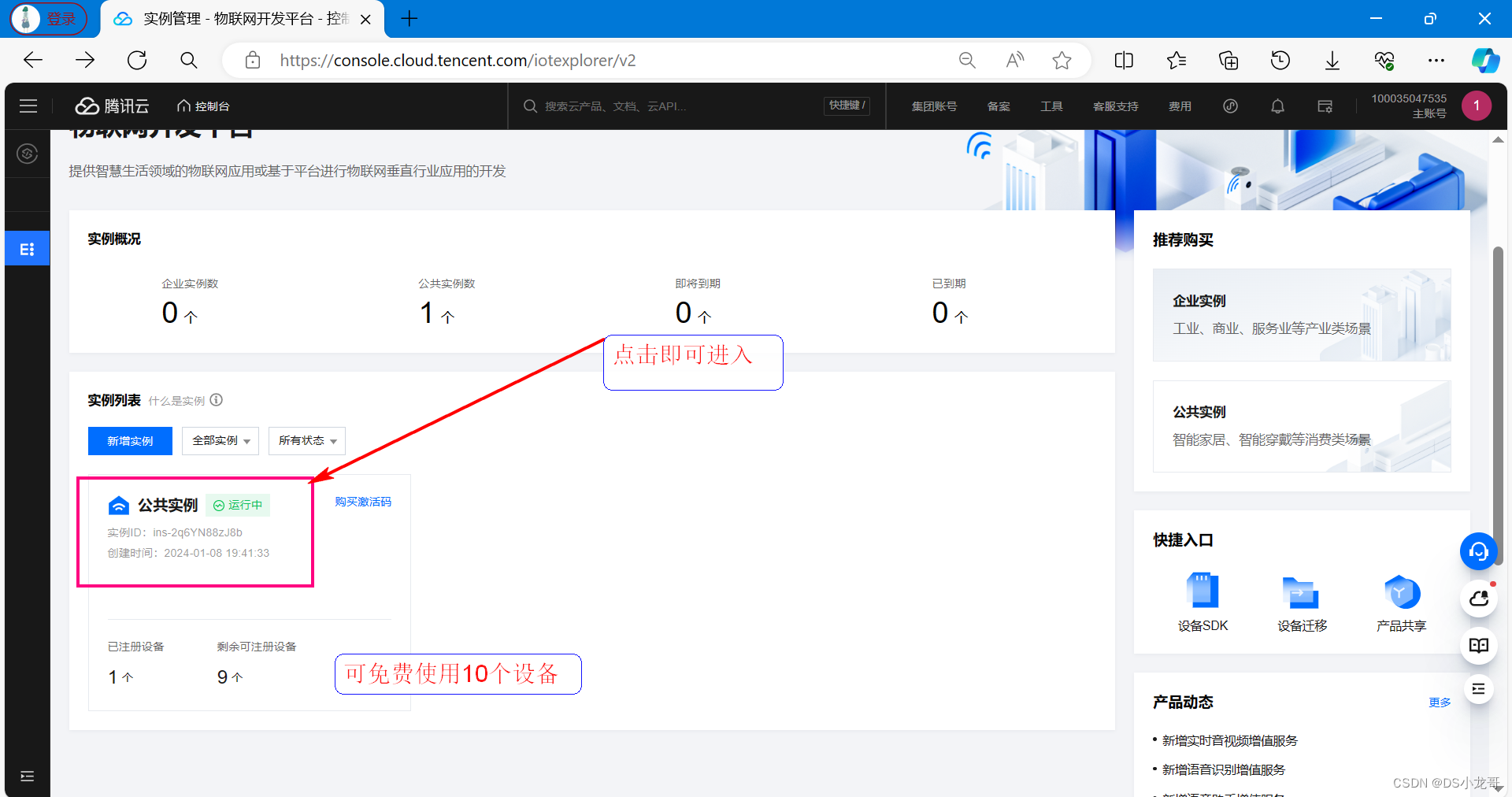
Task: Click the page vertical scrollbar
Action: [x=1498, y=406]
